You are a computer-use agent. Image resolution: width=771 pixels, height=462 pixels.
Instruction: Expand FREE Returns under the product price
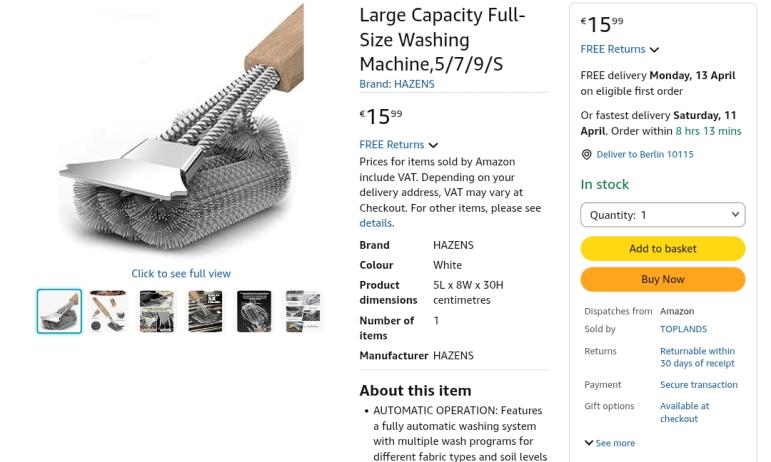coord(398,145)
